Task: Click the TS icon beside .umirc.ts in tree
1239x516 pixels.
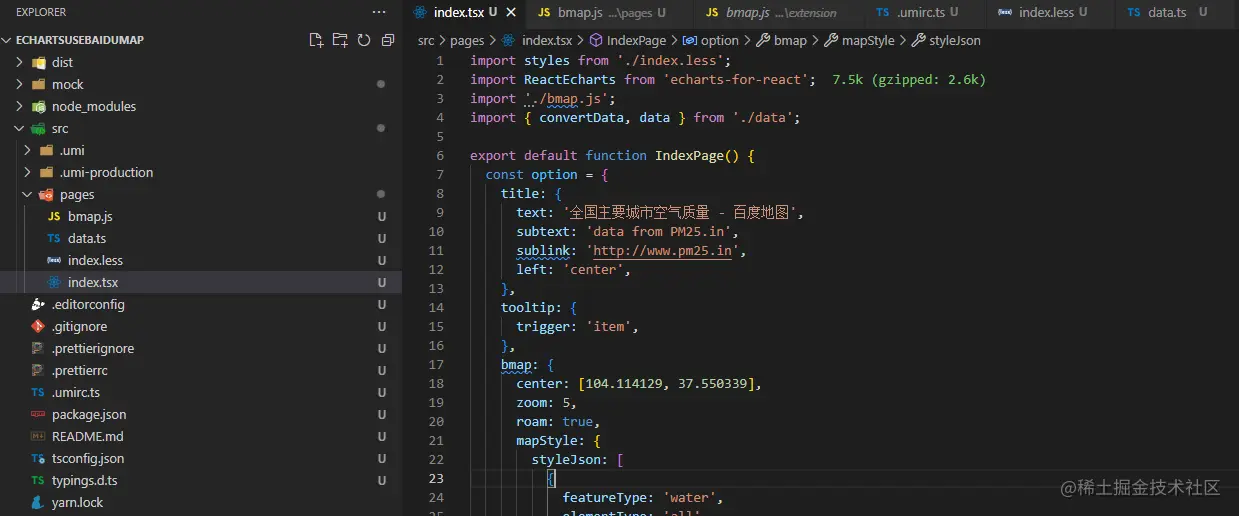Action: click(x=38, y=392)
